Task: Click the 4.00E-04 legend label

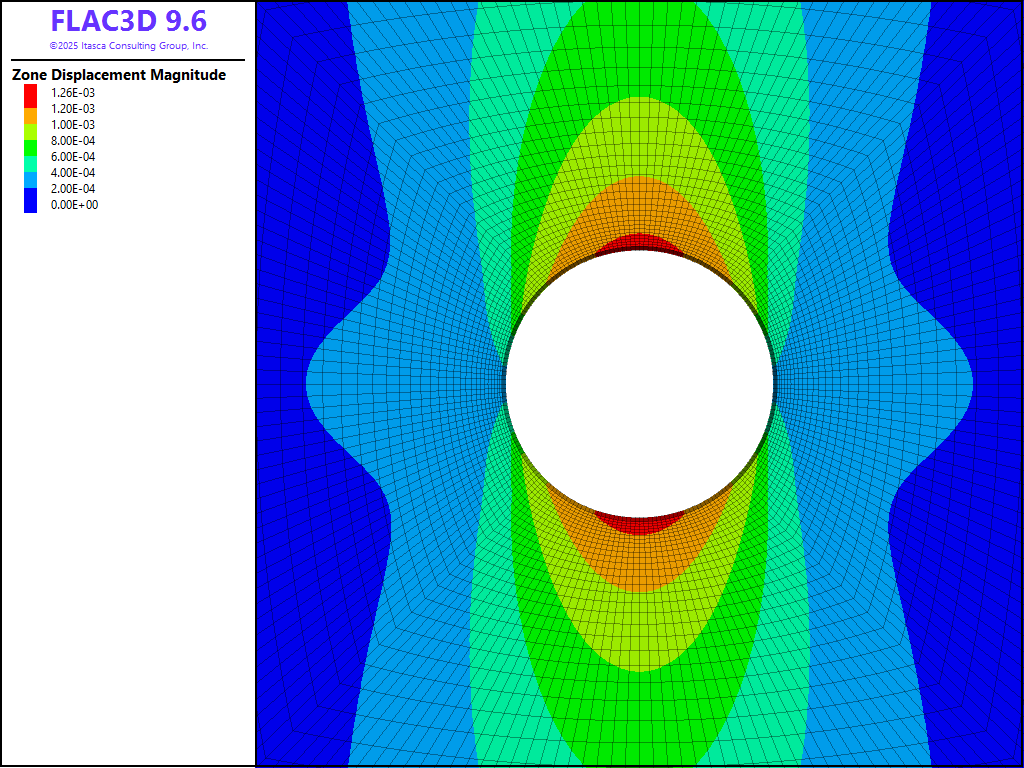Action: [x=74, y=173]
